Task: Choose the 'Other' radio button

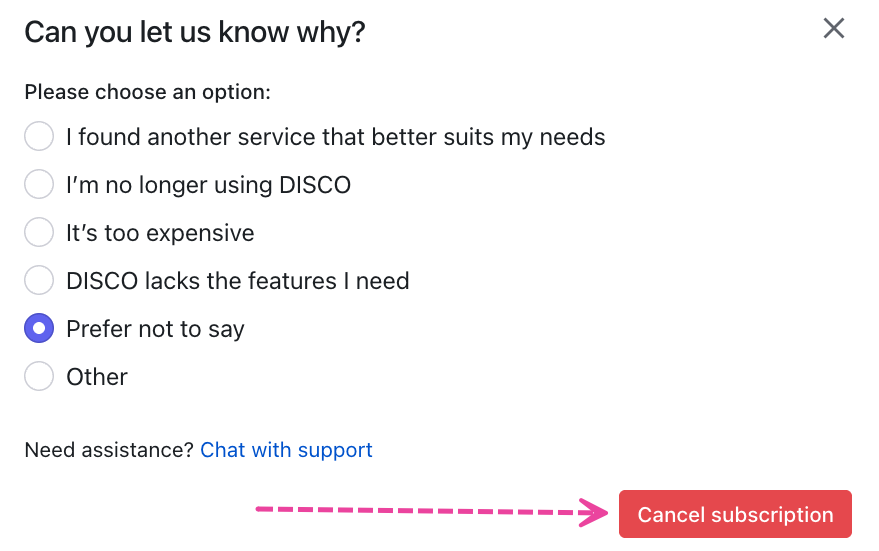Action: click(x=39, y=376)
